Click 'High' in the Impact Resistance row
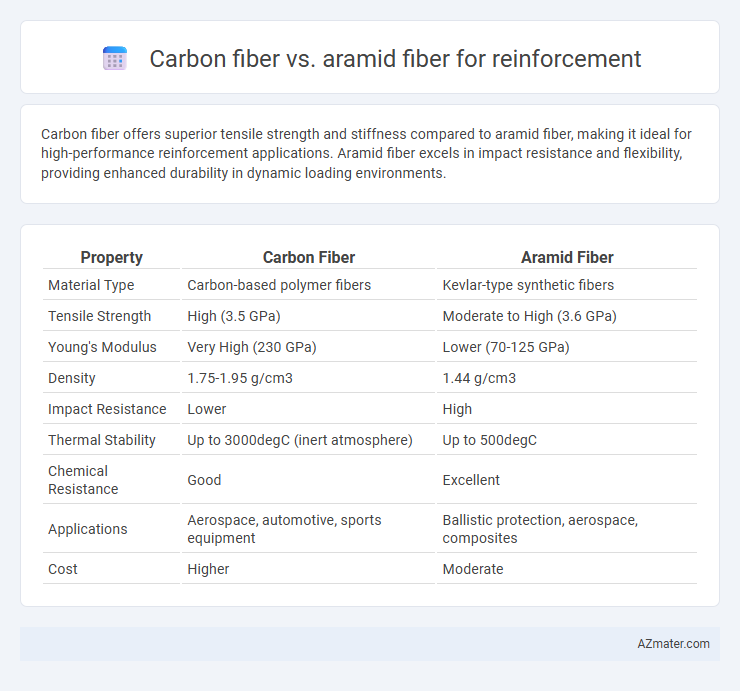The image size is (740, 691). point(457,409)
